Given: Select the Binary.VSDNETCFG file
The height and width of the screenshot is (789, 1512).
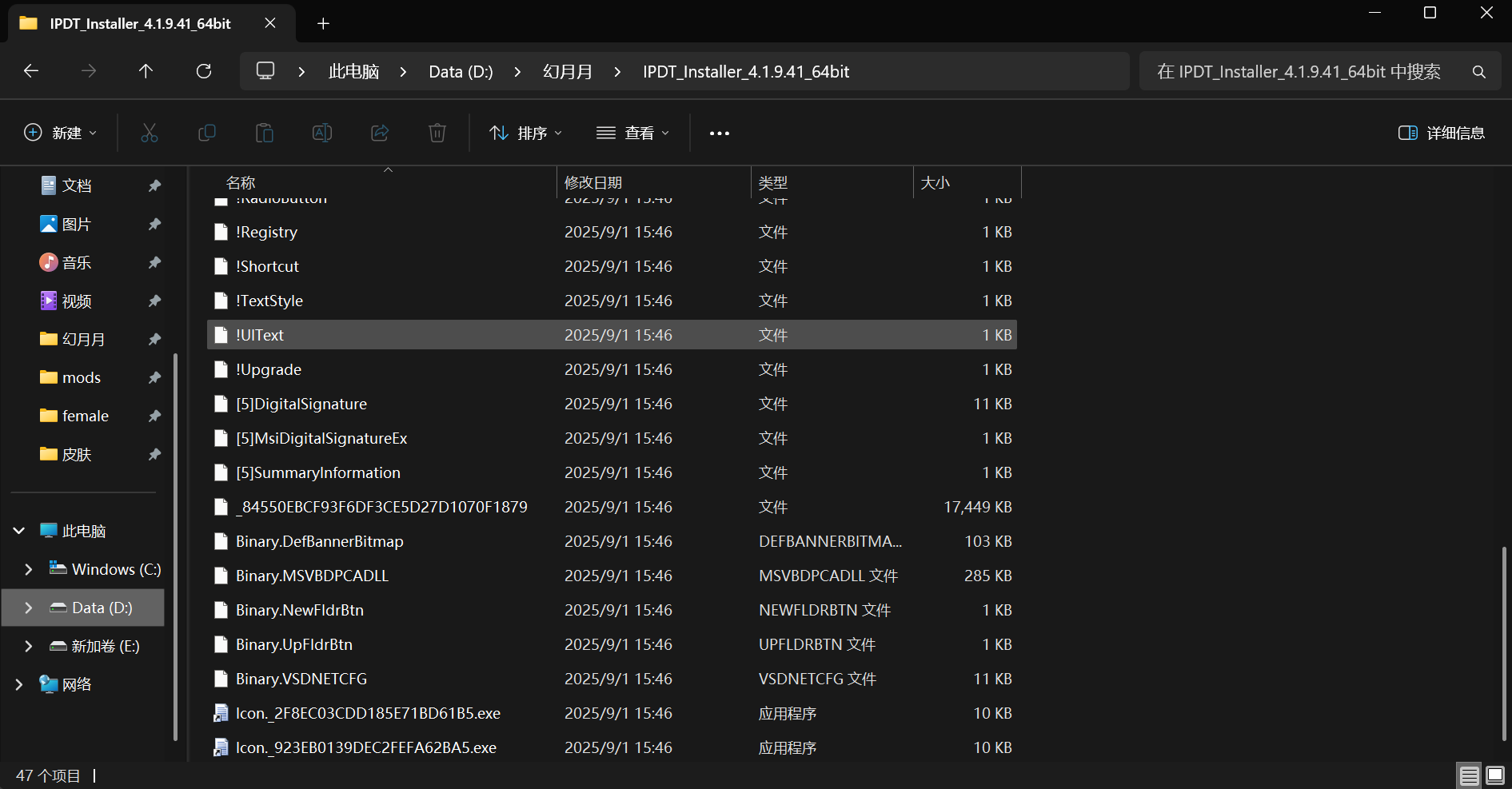Looking at the screenshot, I should [x=612, y=679].
